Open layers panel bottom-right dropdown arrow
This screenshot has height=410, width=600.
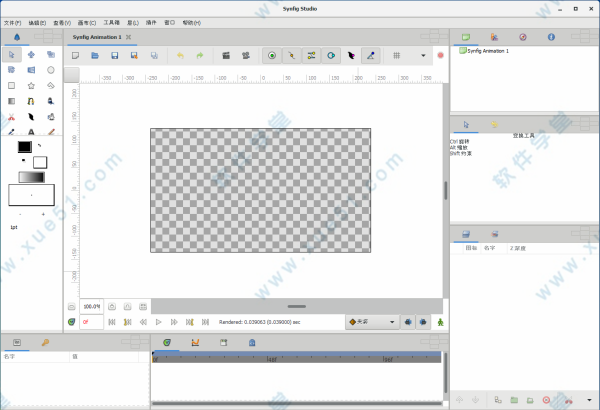(x=589, y=400)
